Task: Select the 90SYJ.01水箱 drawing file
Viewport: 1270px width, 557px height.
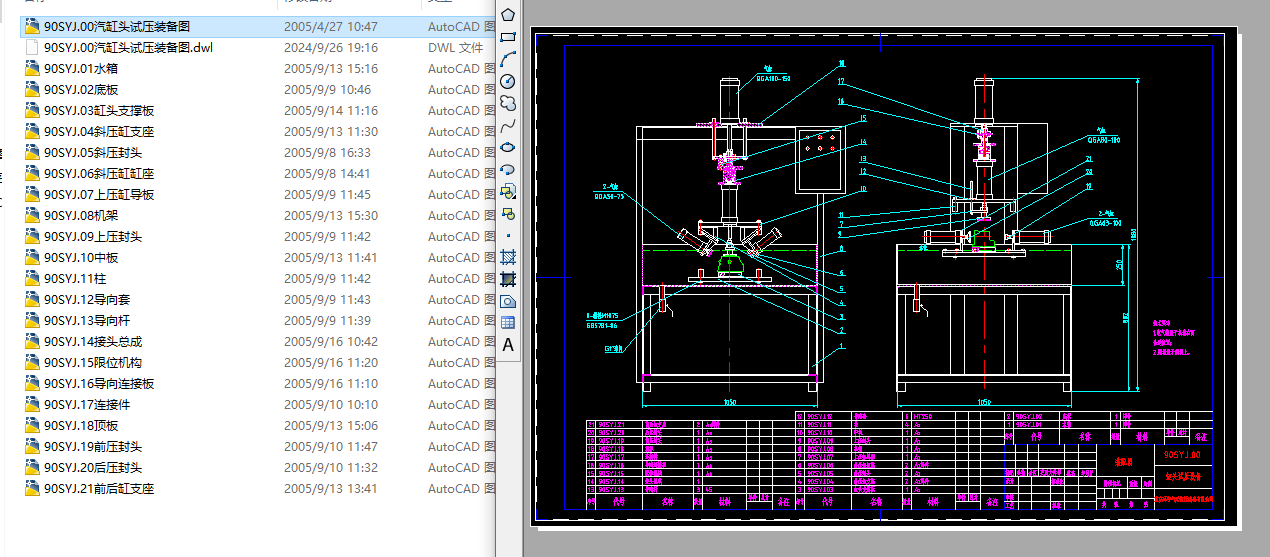Action: [x=81, y=69]
